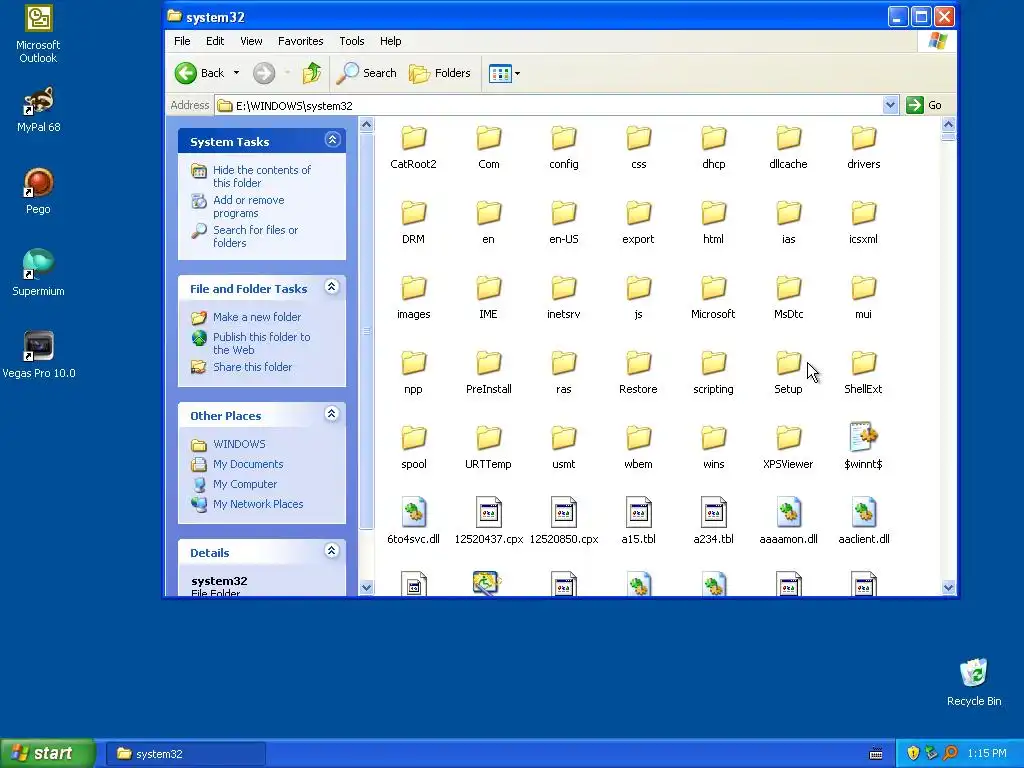Click the Up folder toolbar icon
Screen dimensions: 1024x768
point(312,73)
